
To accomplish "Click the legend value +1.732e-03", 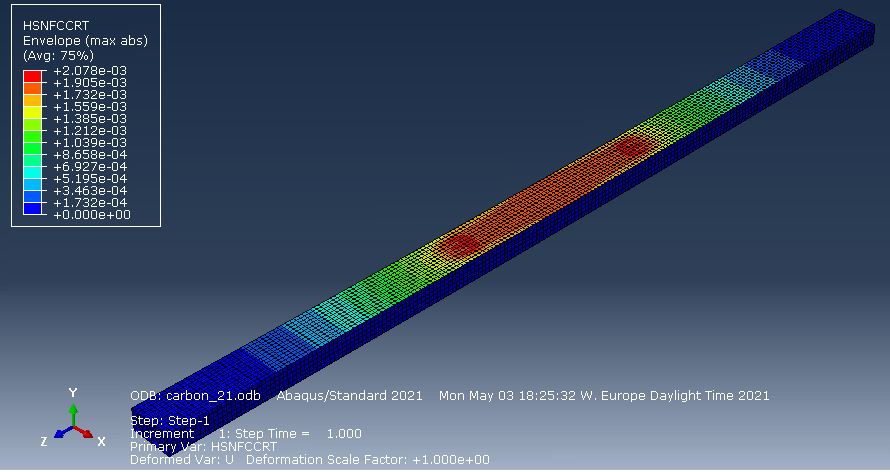I will [90, 95].
